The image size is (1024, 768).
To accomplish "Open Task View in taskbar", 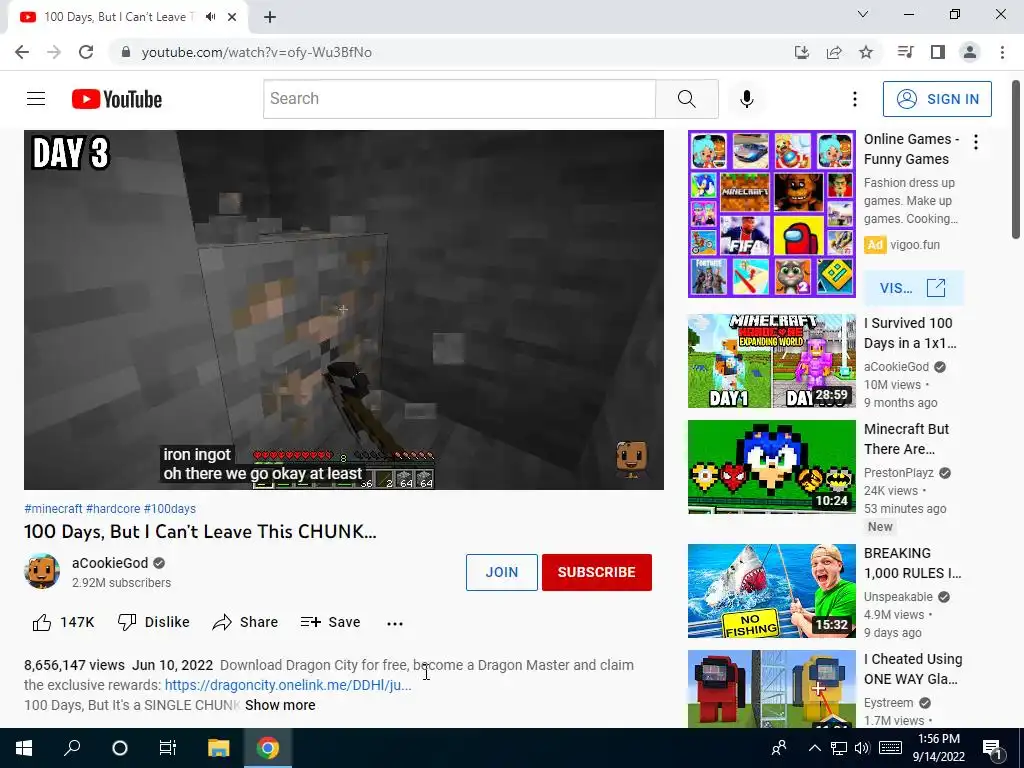I will pyautogui.click(x=168, y=748).
